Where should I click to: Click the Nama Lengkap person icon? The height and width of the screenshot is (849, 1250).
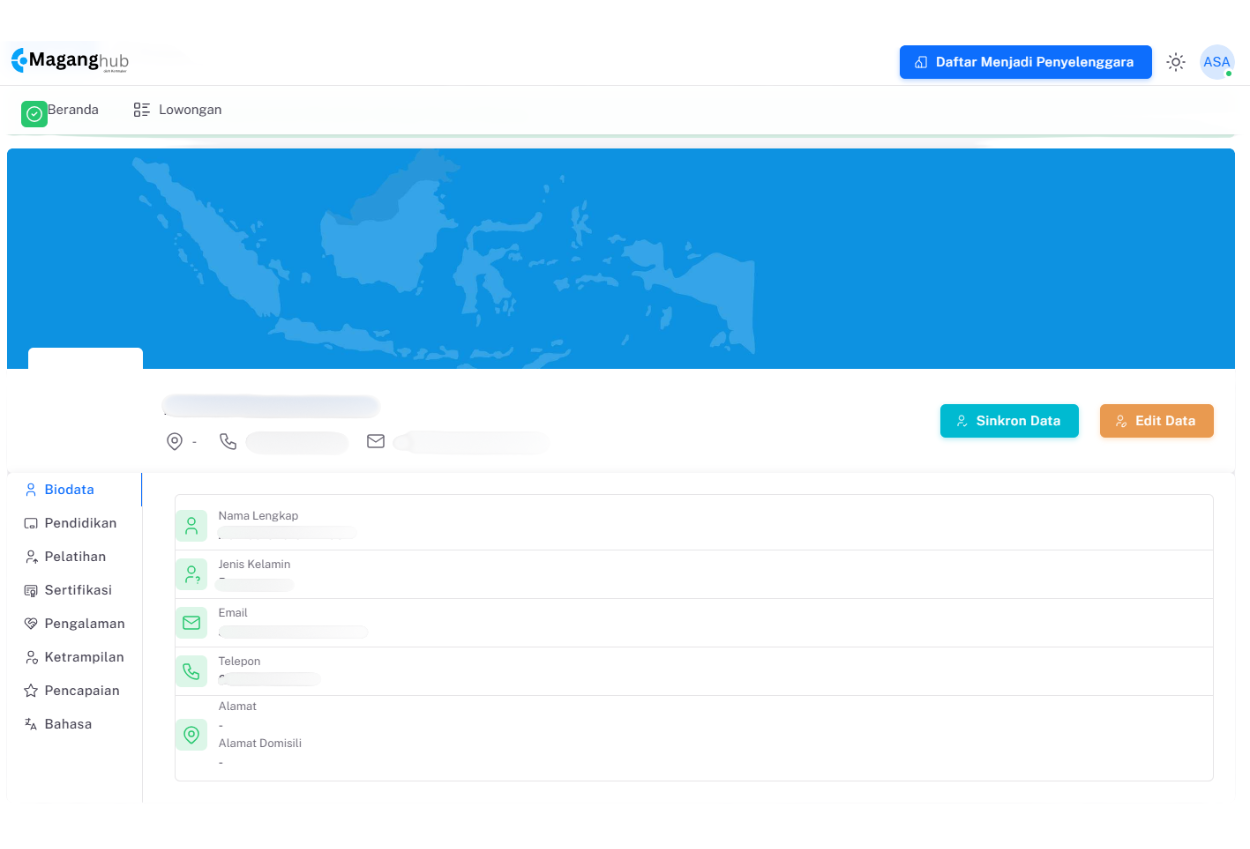pyautogui.click(x=191, y=526)
